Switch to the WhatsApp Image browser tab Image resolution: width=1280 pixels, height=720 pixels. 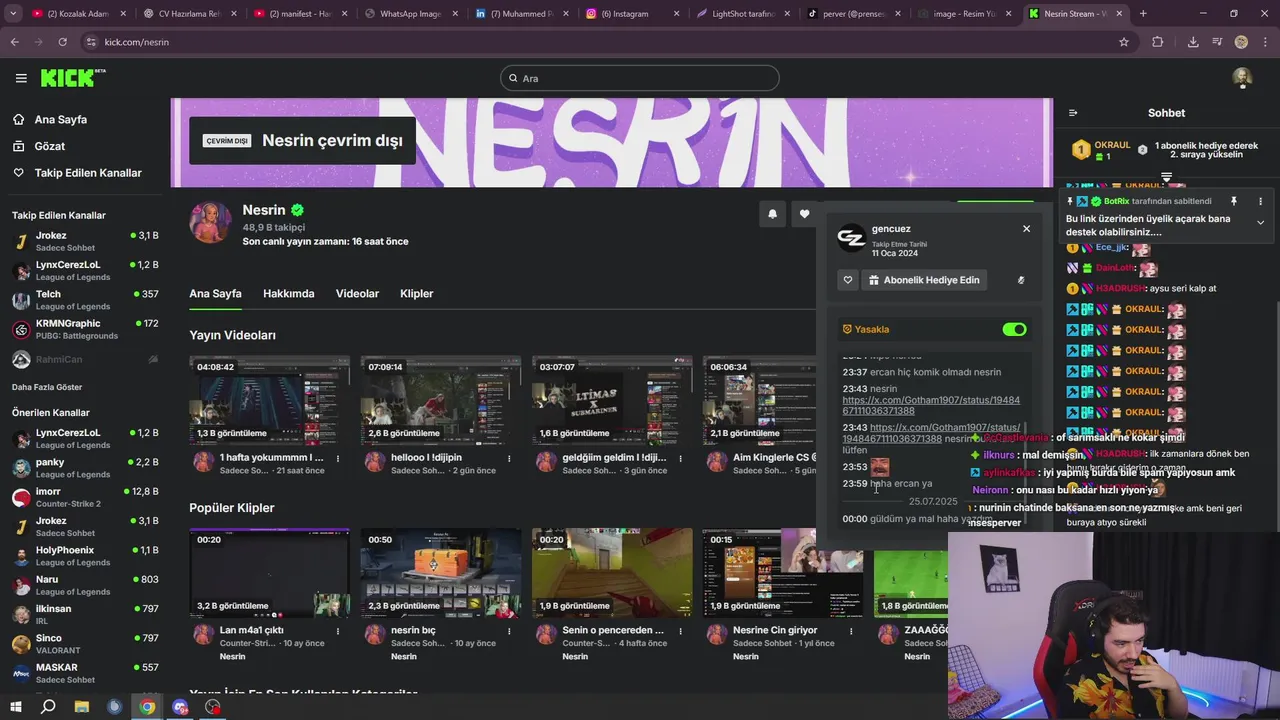[x=410, y=14]
